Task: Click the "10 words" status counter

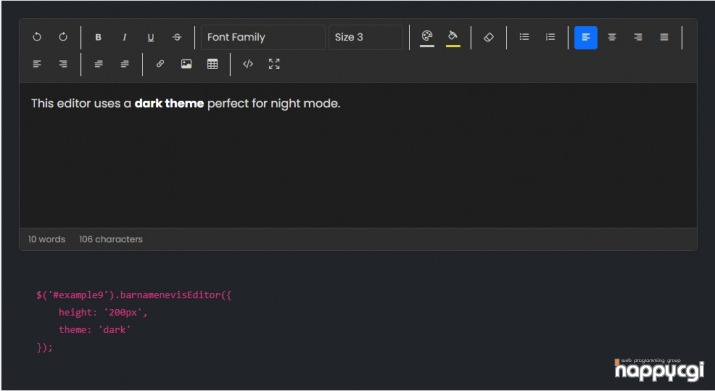Action: [47, 239]
